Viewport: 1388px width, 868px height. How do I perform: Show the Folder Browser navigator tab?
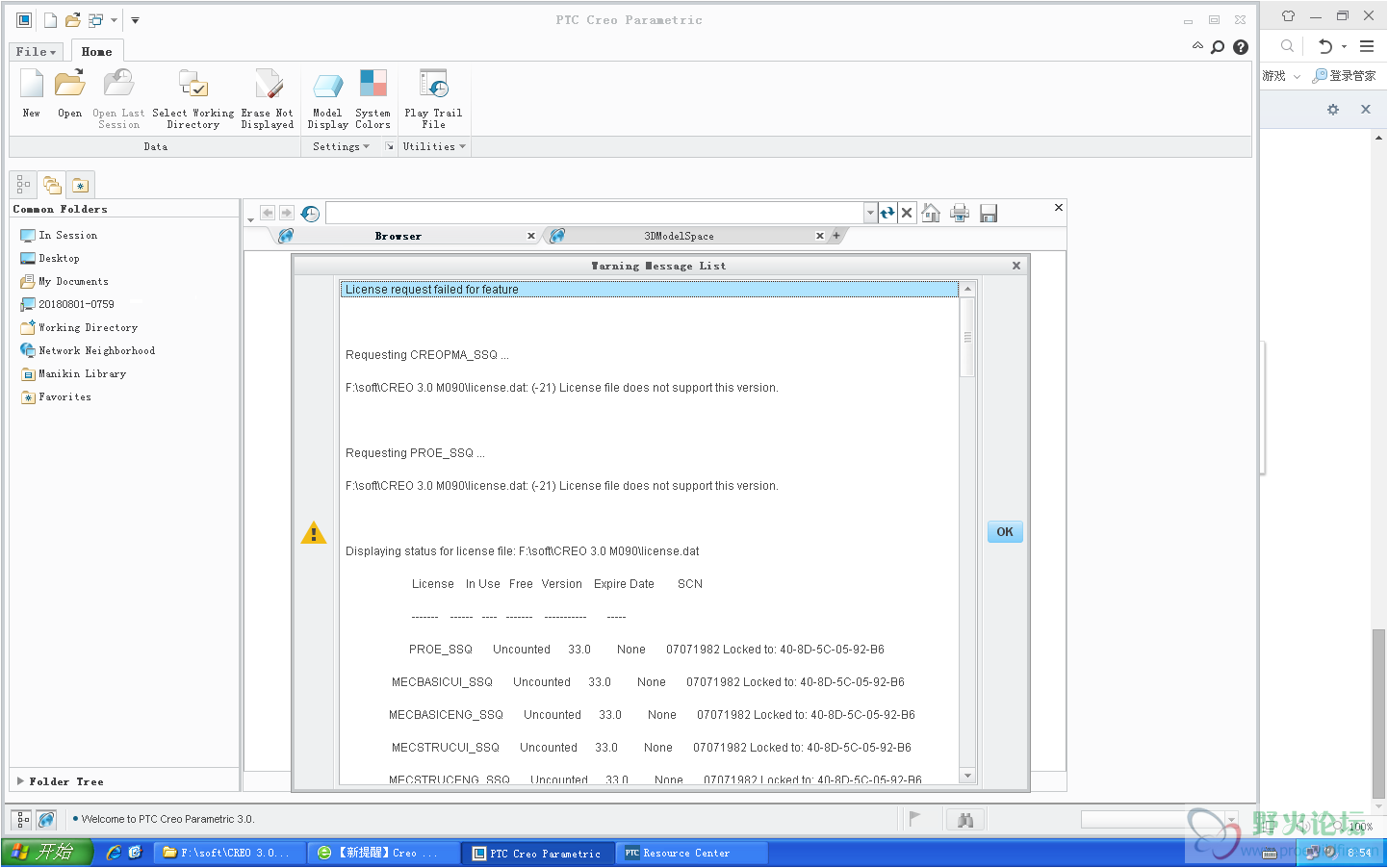[x=52, y=184]
